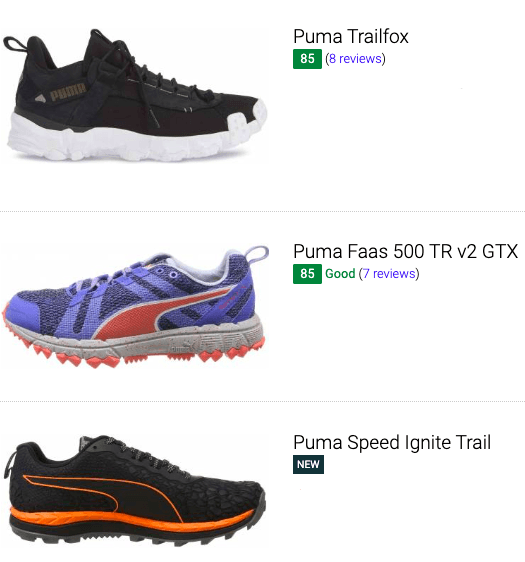
Task: Click the NEW badge under Speed Ignite Trail
Action: [308, 465]
